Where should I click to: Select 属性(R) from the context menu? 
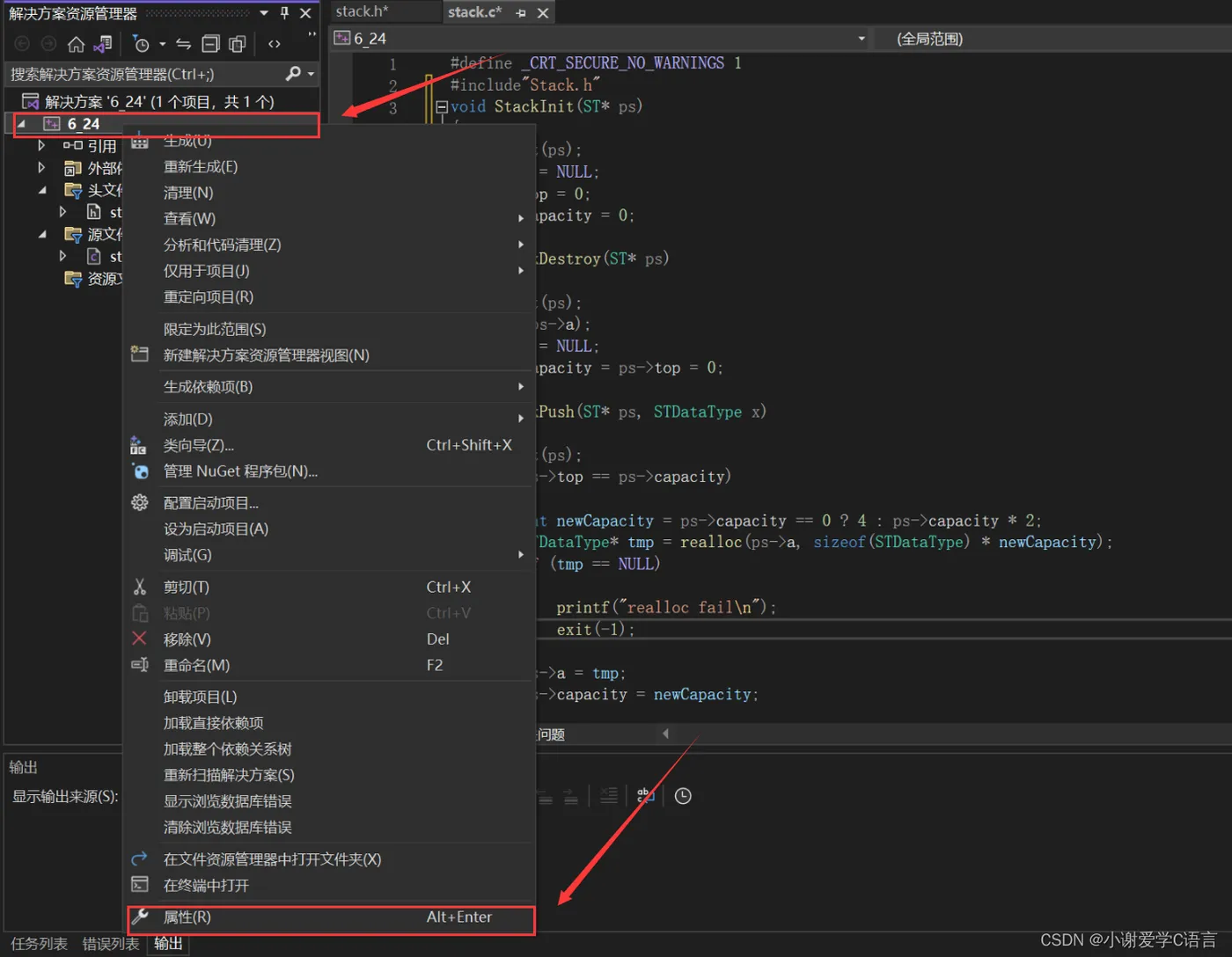tap(329, 917)
